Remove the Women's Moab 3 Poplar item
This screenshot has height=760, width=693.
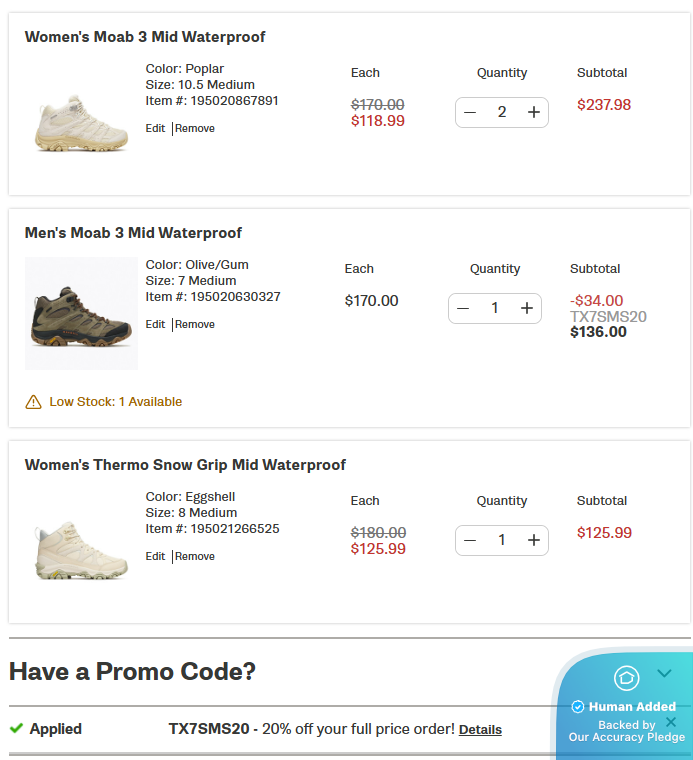tap(195, 129)
